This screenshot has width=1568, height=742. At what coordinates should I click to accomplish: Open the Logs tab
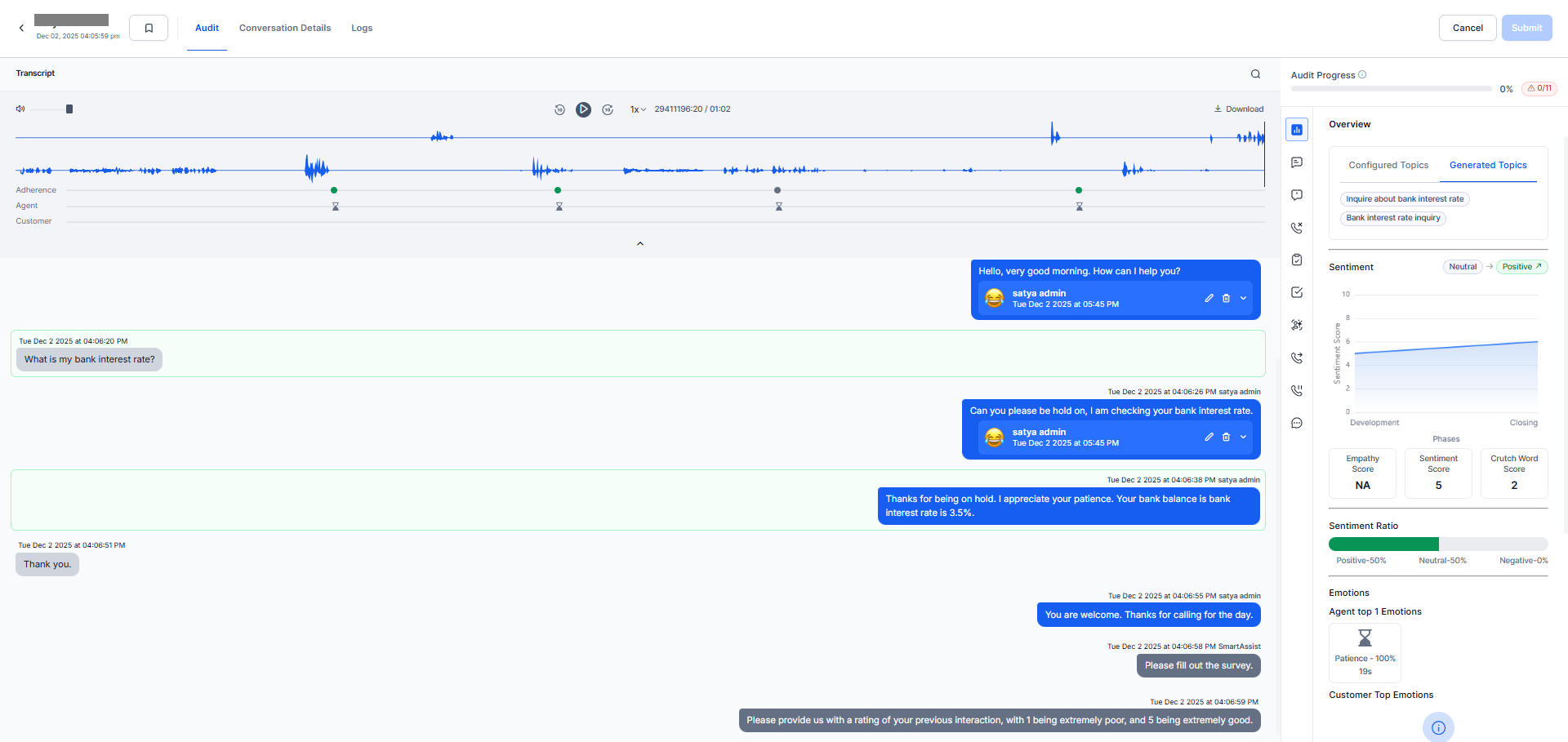(362, 28)
